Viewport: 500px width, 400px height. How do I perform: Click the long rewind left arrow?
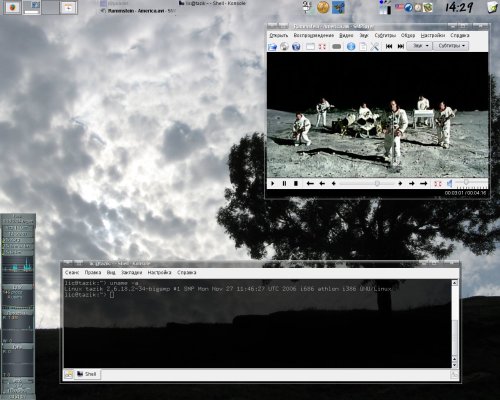pos(310,183)
